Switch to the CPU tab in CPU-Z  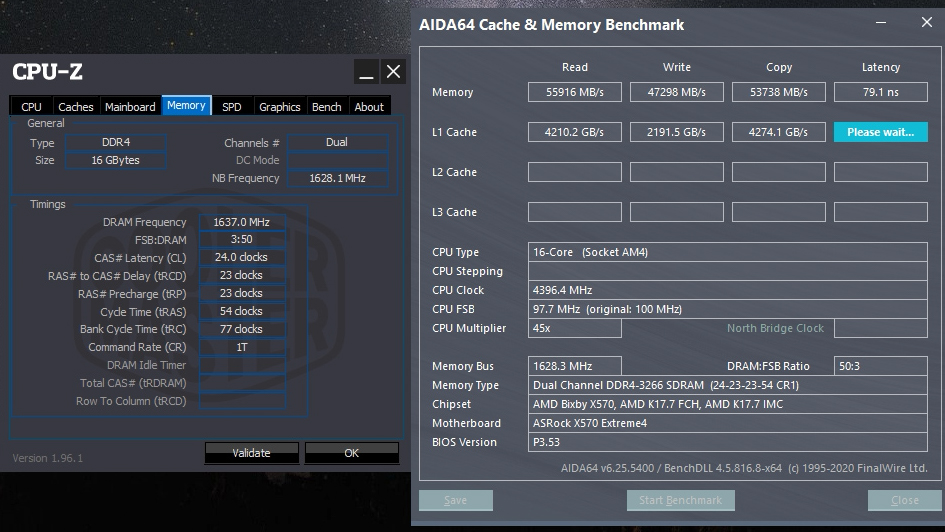pos(31,107)
